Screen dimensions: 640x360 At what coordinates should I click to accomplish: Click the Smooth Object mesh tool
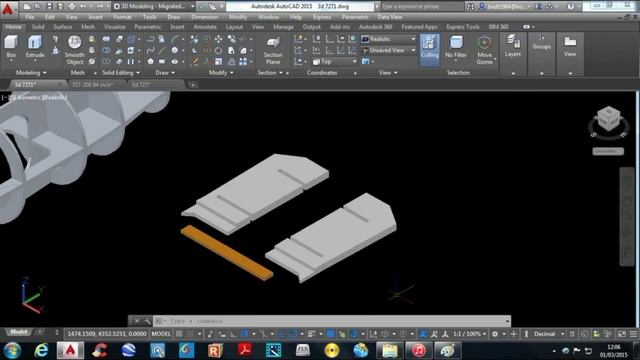(x=75, y=50)
